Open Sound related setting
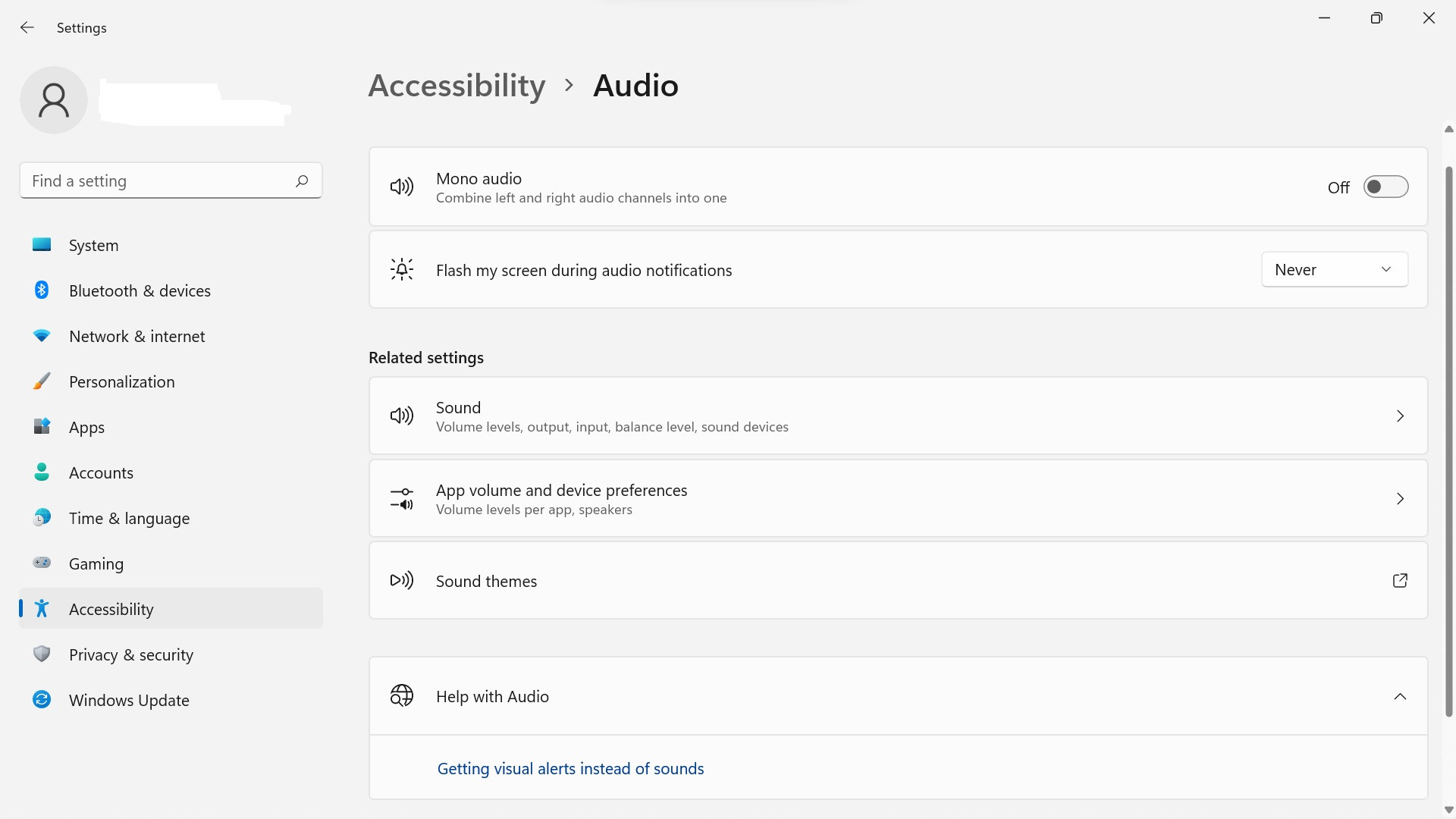 tap(898, 416)
